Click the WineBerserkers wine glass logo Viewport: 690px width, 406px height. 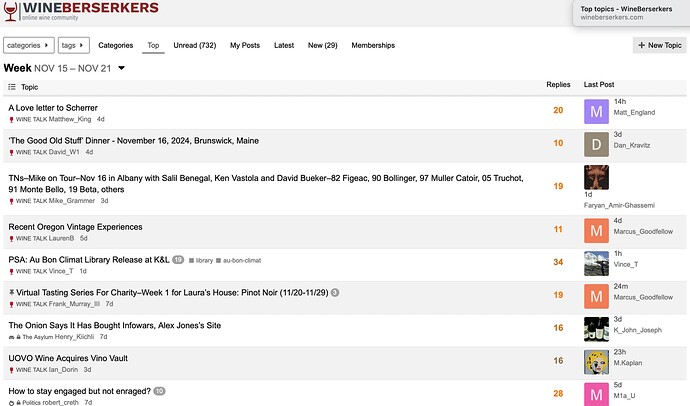click(x=10, y=11)
